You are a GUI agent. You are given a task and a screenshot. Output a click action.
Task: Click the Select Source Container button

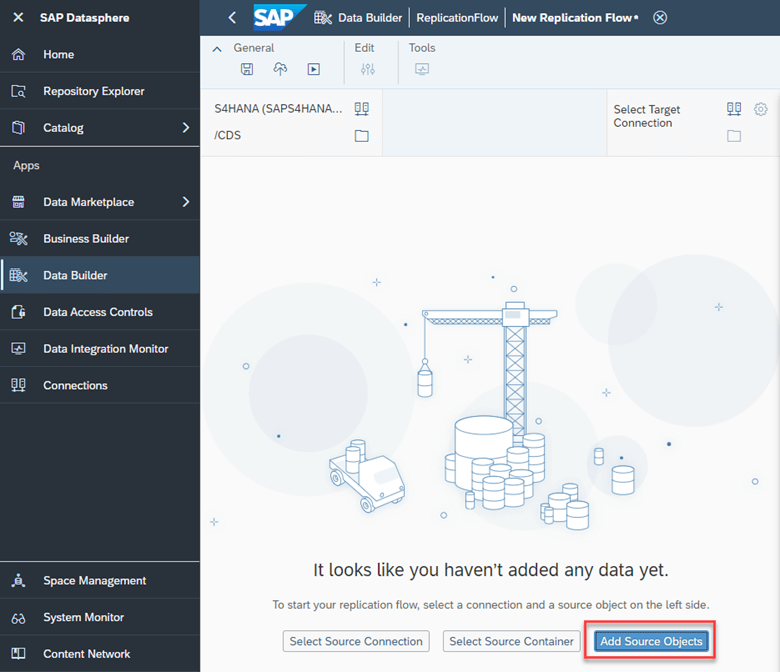click(511, 641)
